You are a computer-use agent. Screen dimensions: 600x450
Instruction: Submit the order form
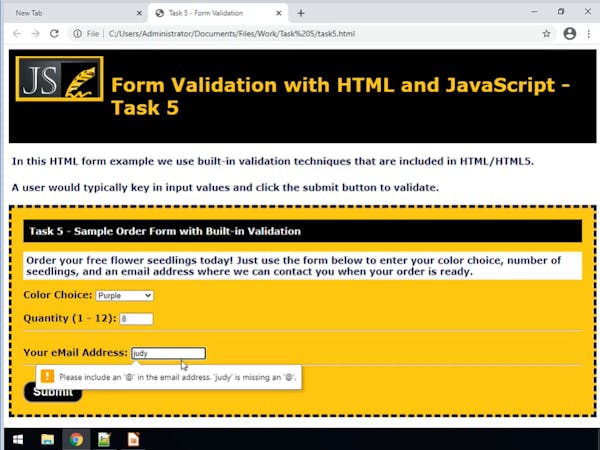point(53,392)
